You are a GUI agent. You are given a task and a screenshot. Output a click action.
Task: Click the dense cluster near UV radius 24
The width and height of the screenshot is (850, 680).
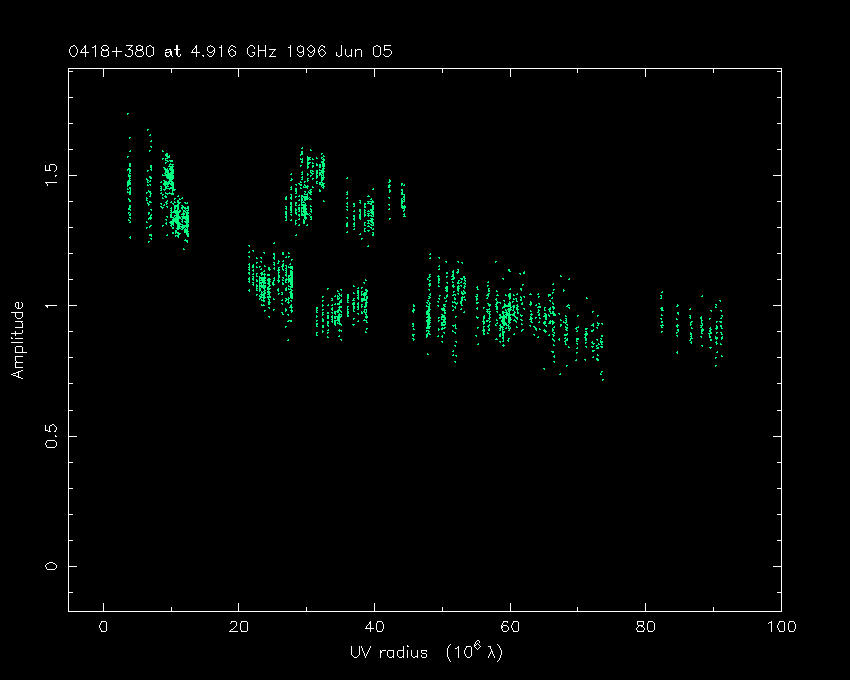pos(264,283)
